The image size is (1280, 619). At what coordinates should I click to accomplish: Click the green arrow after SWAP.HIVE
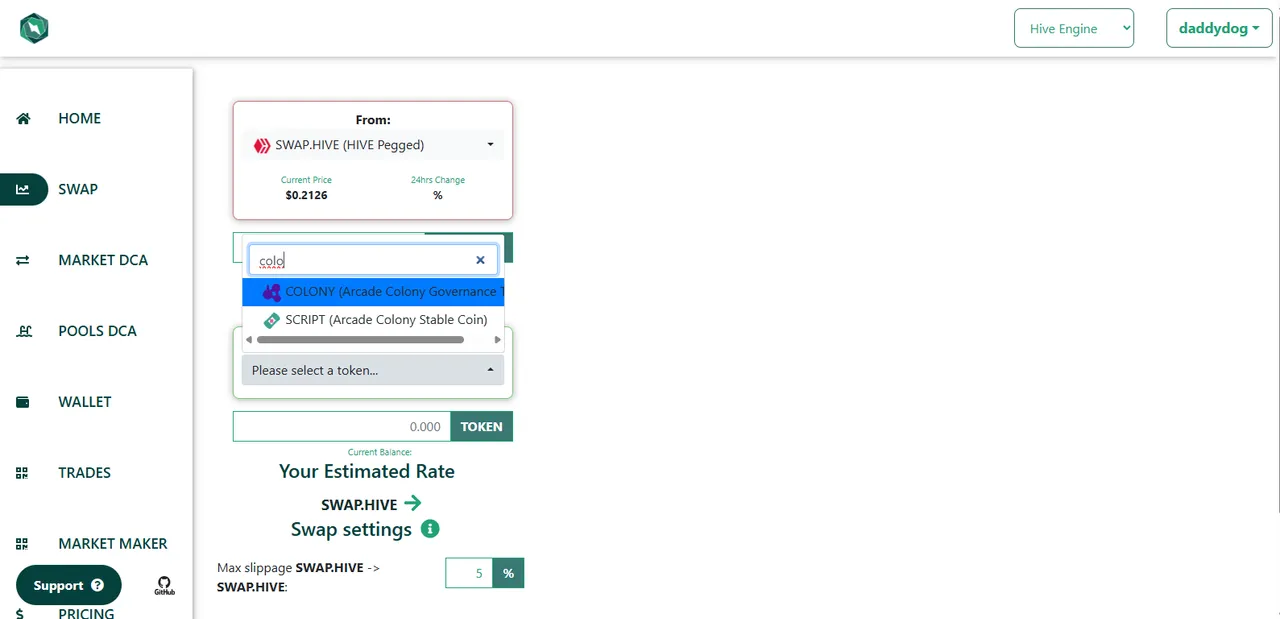coord(412,503)
